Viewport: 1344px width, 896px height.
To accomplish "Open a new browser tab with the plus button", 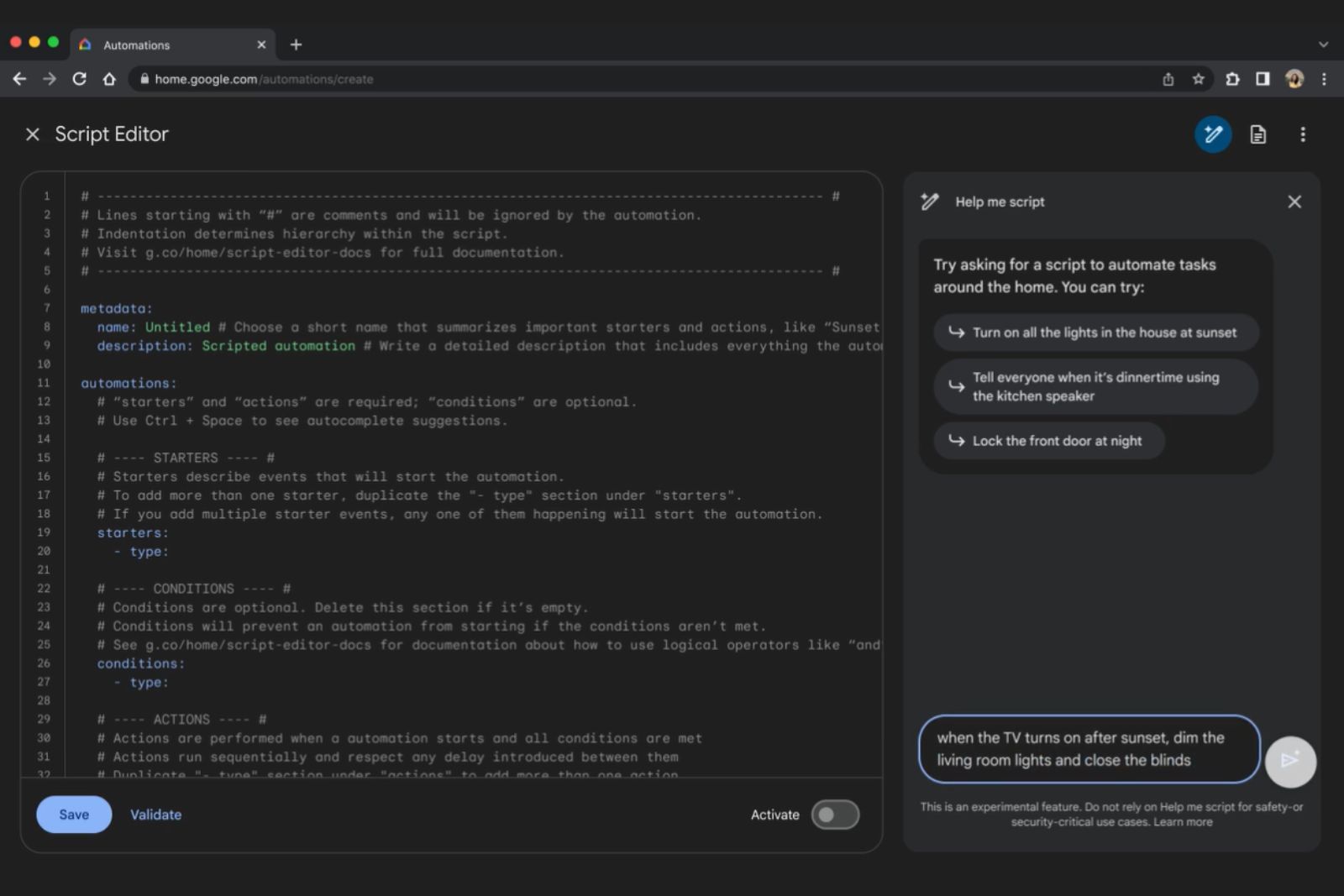I will [296, 45].
